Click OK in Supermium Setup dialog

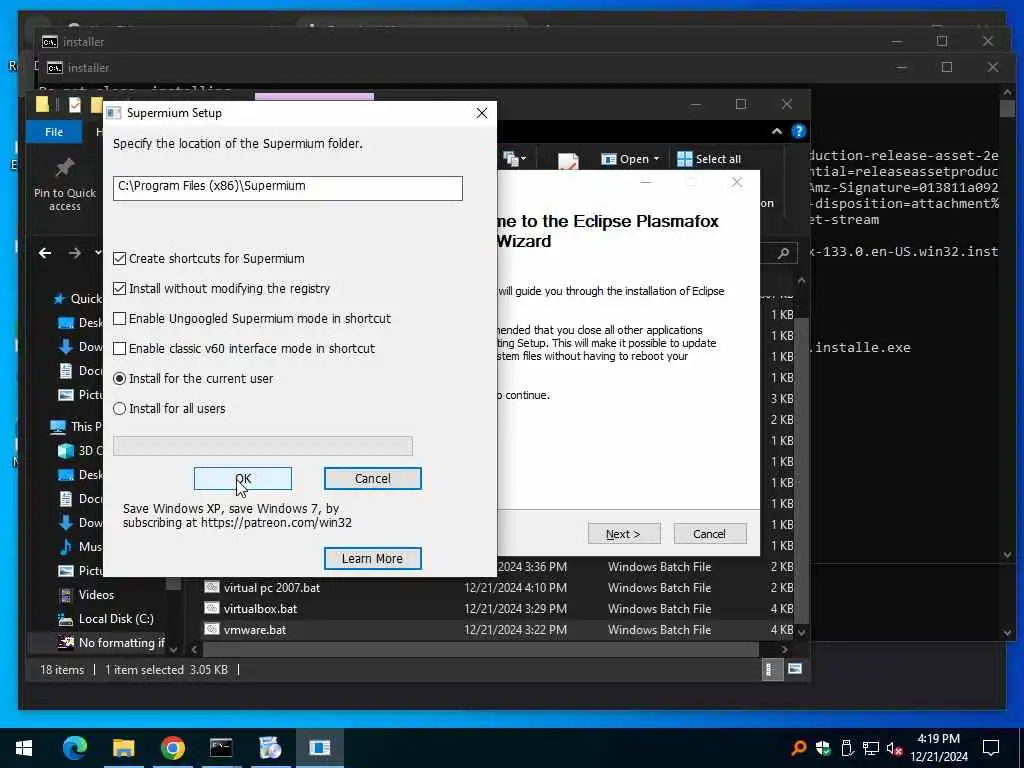point(242,478)
